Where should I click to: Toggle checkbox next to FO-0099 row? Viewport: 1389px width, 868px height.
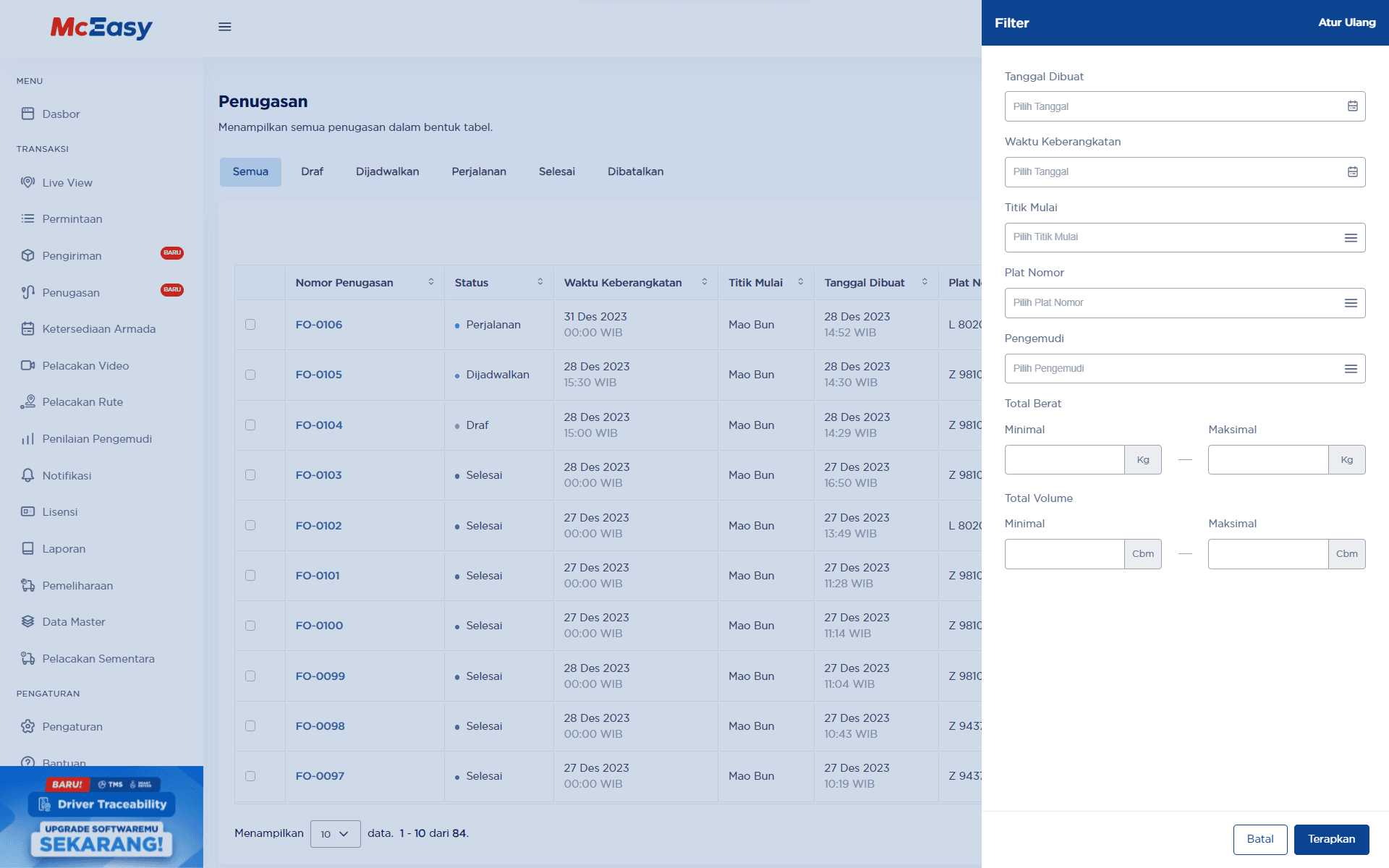(x=250, y=676)
